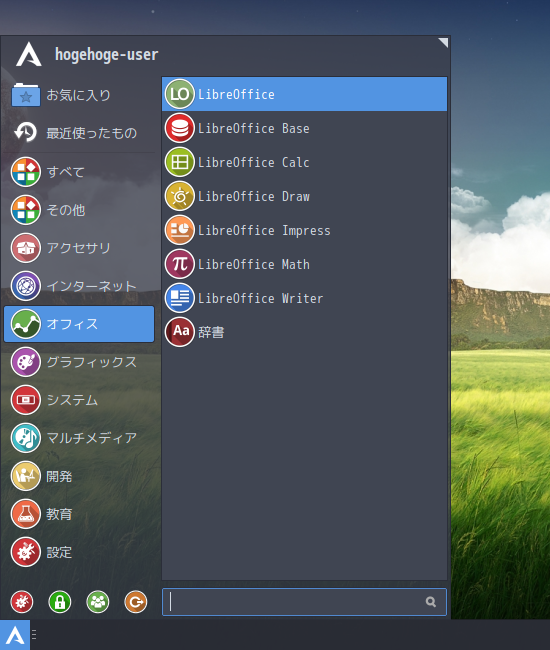Select the 設定 settings category
550x650 pixels.
79,552
